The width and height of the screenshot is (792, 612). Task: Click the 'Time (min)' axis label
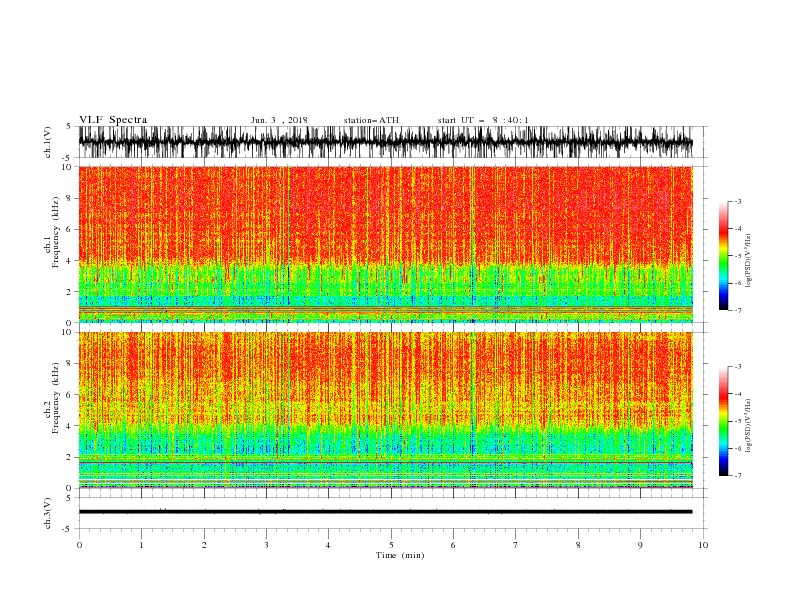[400, 555]
